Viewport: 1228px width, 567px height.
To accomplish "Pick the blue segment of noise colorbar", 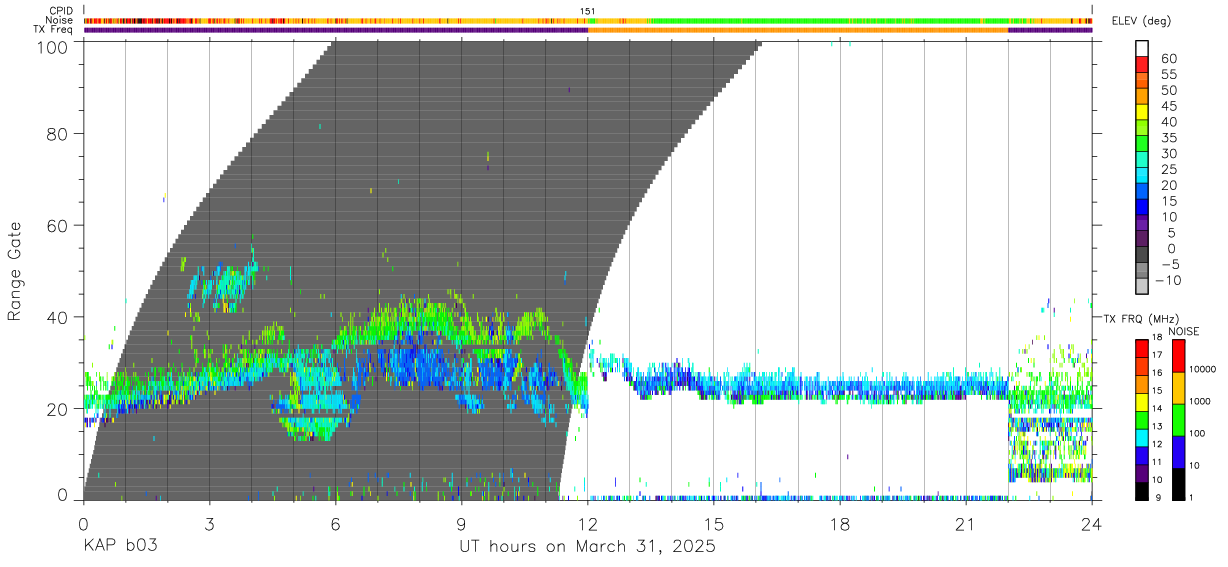I will point(1178,452).
